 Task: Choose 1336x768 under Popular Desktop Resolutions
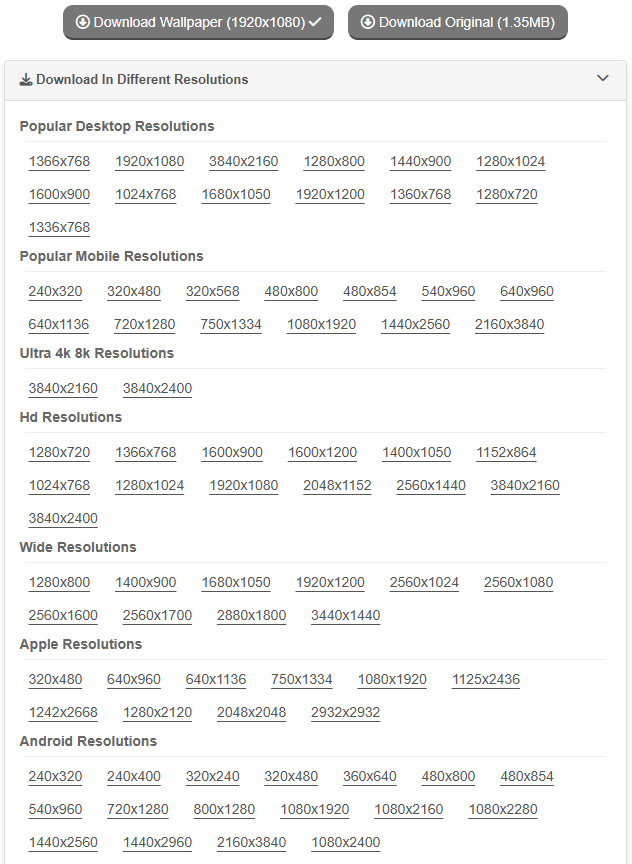click(x=59, y=228)
